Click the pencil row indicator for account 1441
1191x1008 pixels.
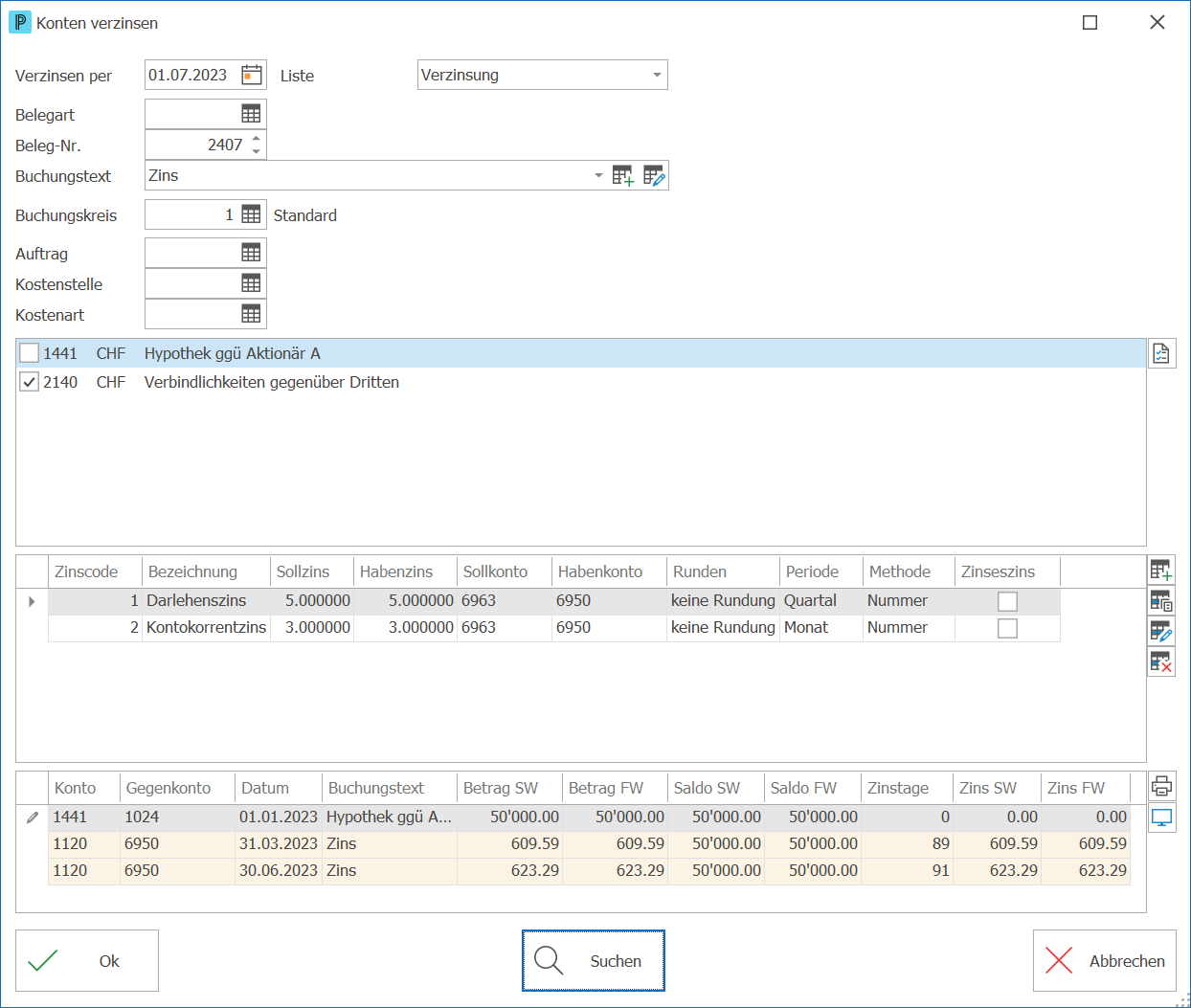point(33,818)
